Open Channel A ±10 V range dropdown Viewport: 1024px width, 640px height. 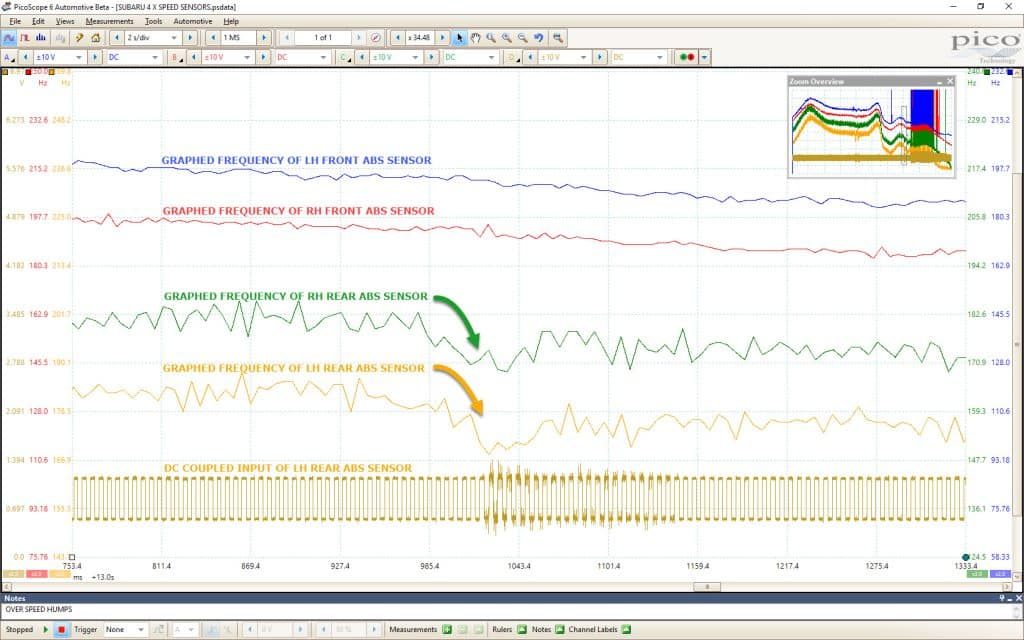pos(60,57)
